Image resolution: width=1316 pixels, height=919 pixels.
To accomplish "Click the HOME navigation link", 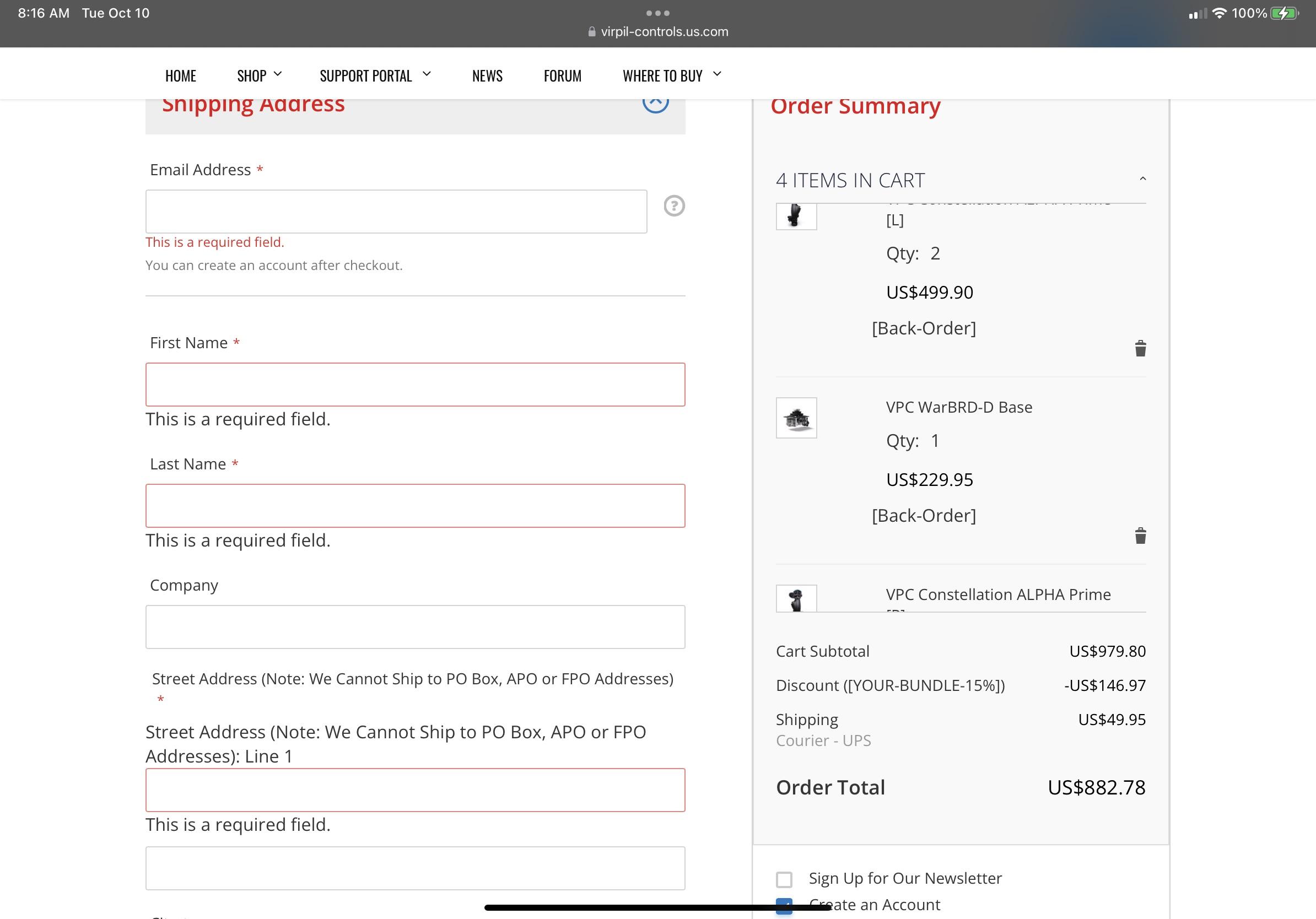I will [x=181, y=74].
